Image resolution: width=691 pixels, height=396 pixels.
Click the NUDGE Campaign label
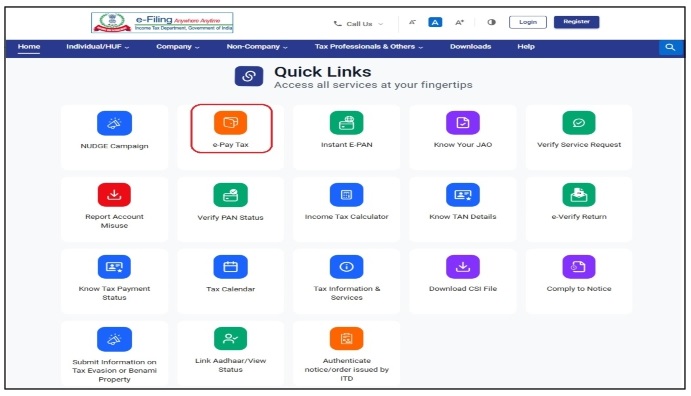[x=114, y=146]
